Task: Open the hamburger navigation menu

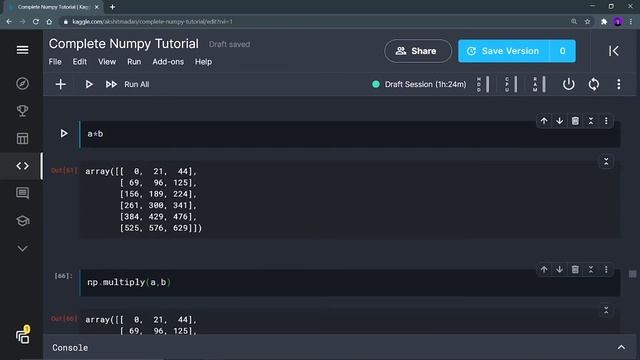Action: click(x=22, y=50)
